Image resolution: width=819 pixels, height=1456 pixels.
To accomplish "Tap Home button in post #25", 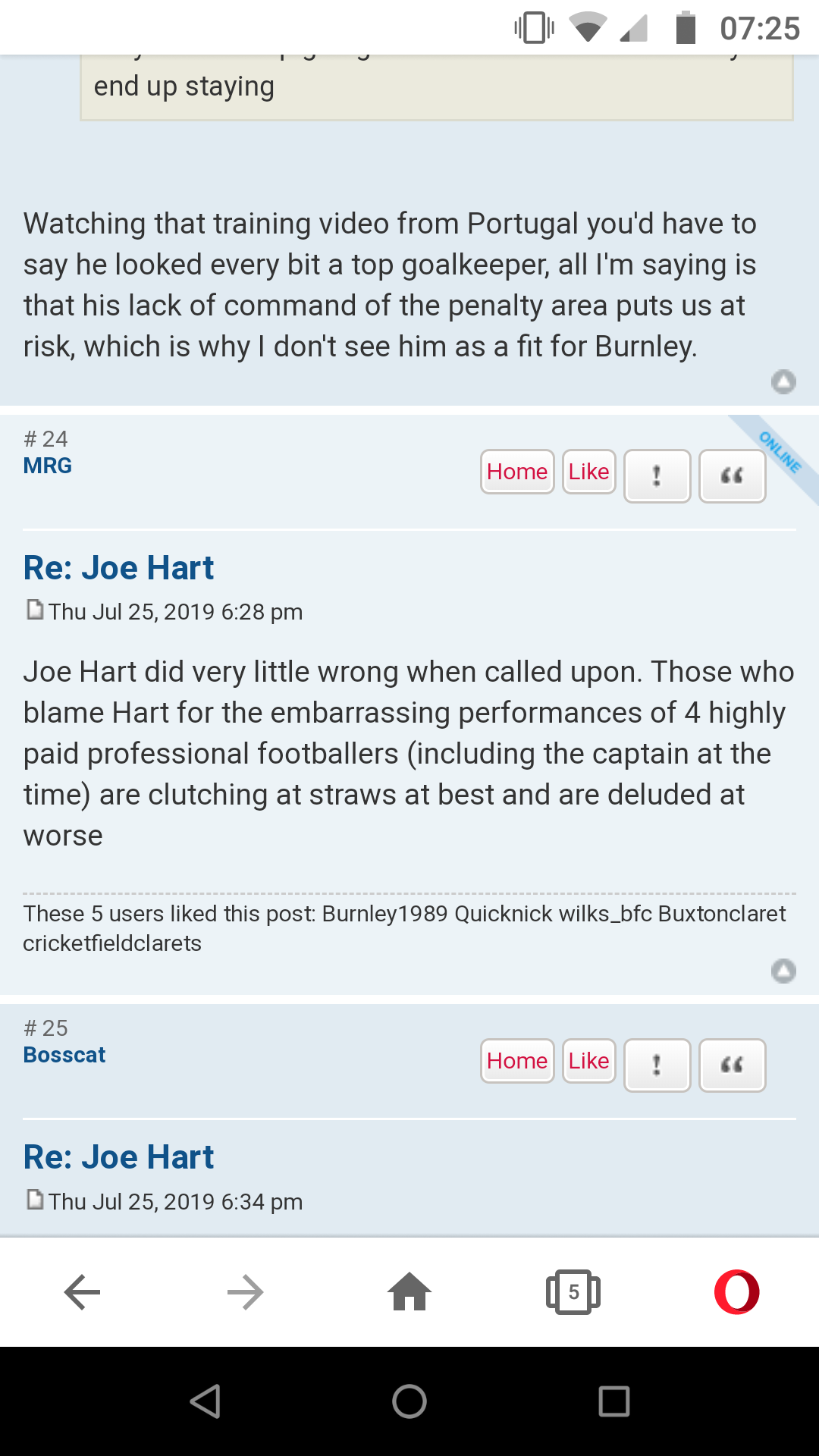I will pos(517,1061).
